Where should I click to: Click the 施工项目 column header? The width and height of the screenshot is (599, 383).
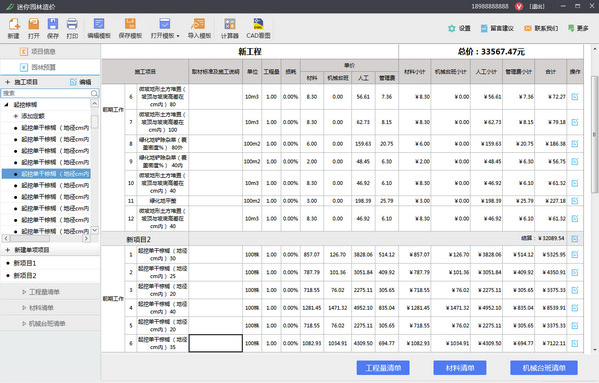point(145,72)
